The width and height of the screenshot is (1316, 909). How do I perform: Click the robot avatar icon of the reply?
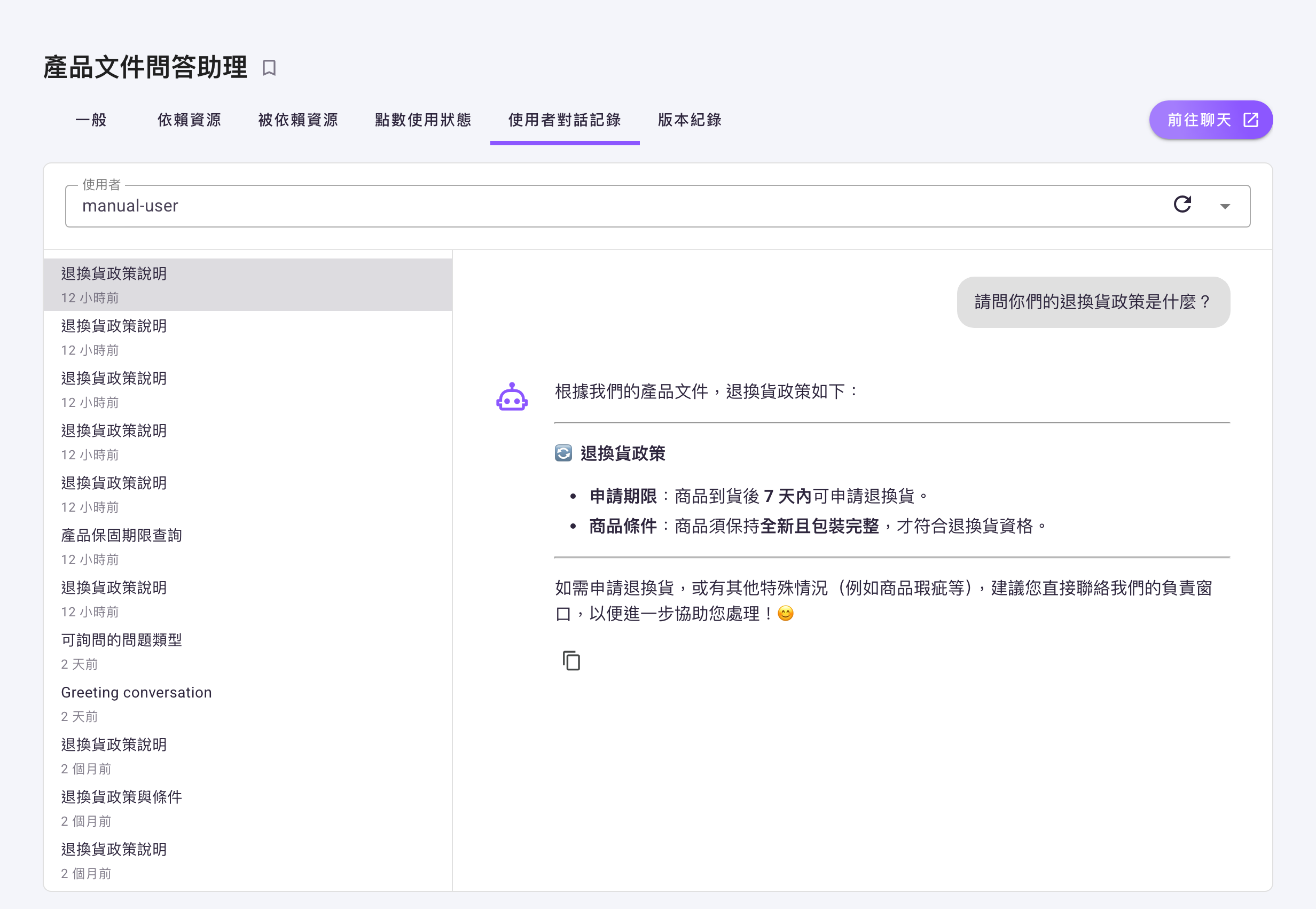pyautogui.click(x=512, y=396)
